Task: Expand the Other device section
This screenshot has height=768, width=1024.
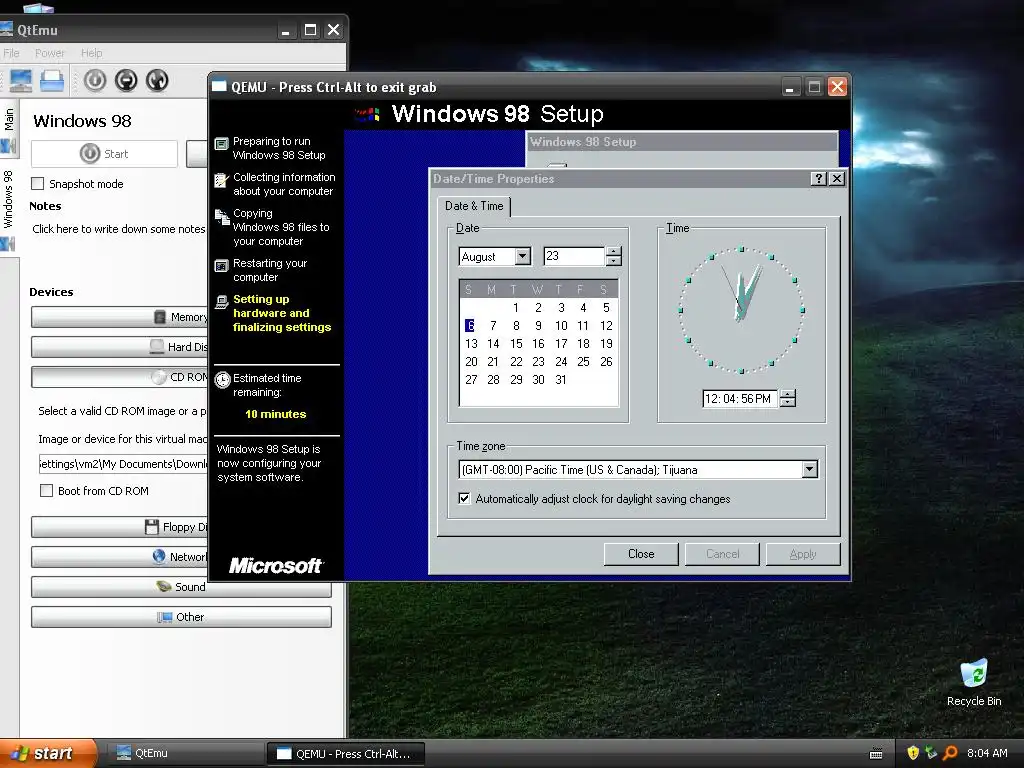Action: pyautogui.click(x=181, y=617)
